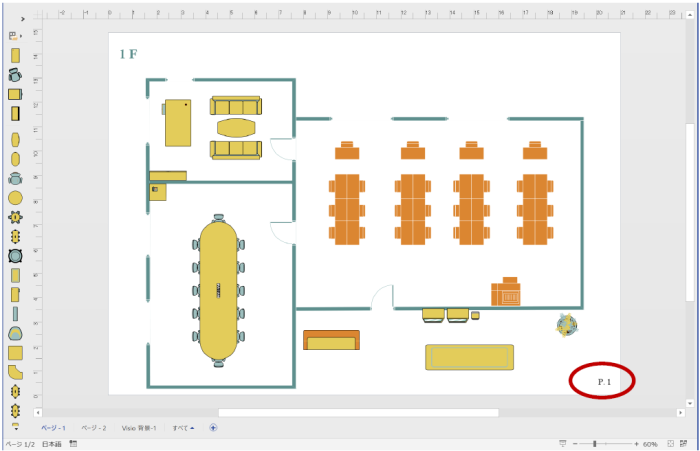Select the yellow quarter-round corner shape
Screen dimensions: 700x451
tap(15, 372)
